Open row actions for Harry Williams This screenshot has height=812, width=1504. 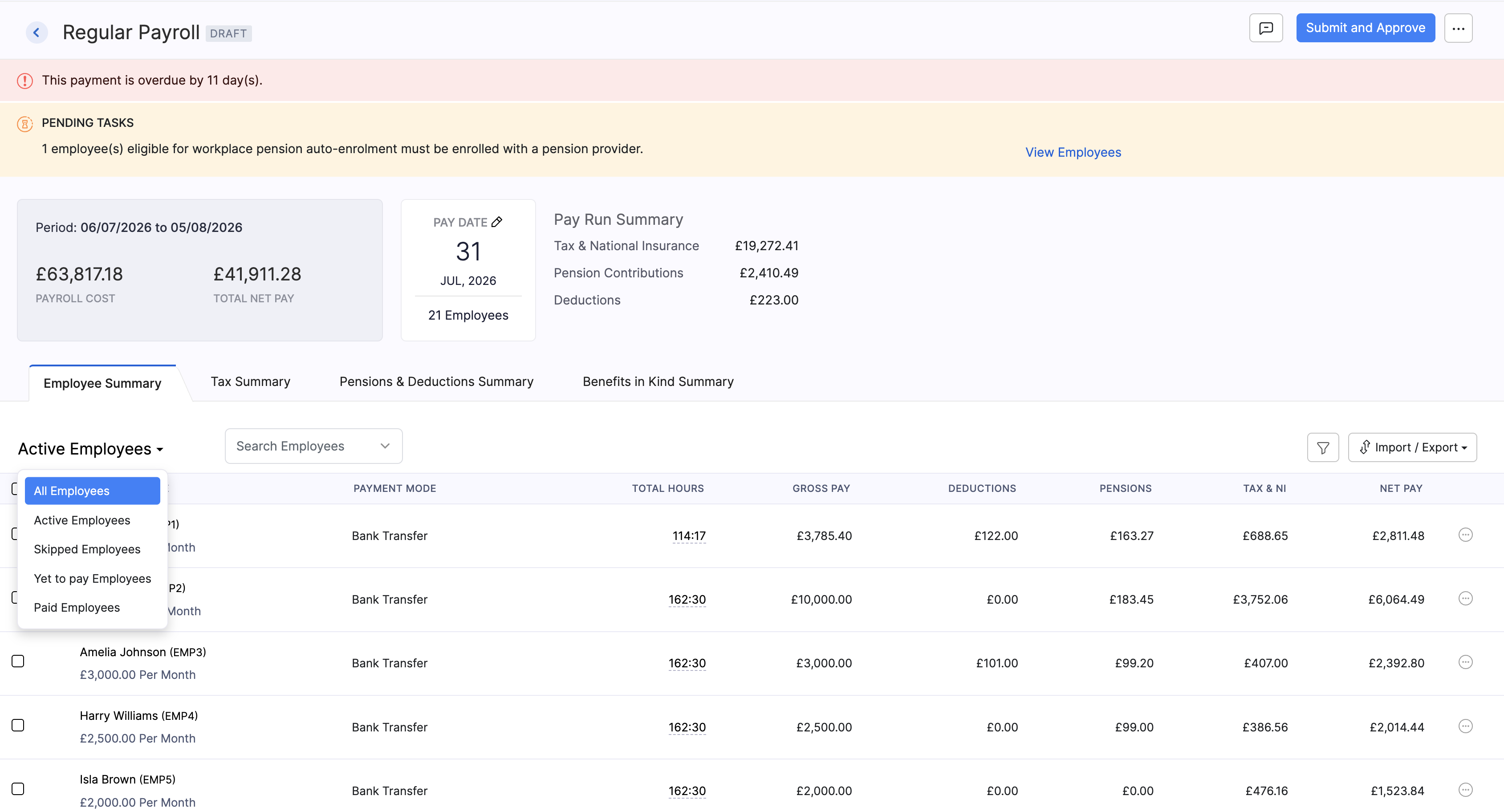click(1465, 726)
